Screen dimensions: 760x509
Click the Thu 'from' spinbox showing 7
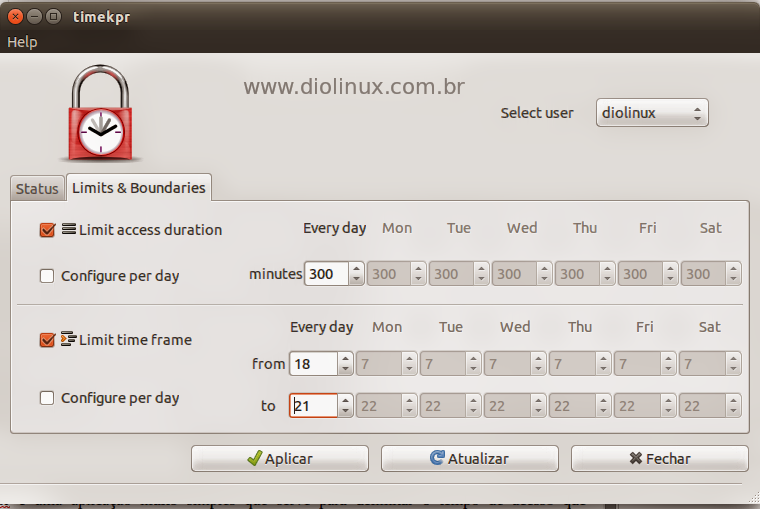pos(580,364)
